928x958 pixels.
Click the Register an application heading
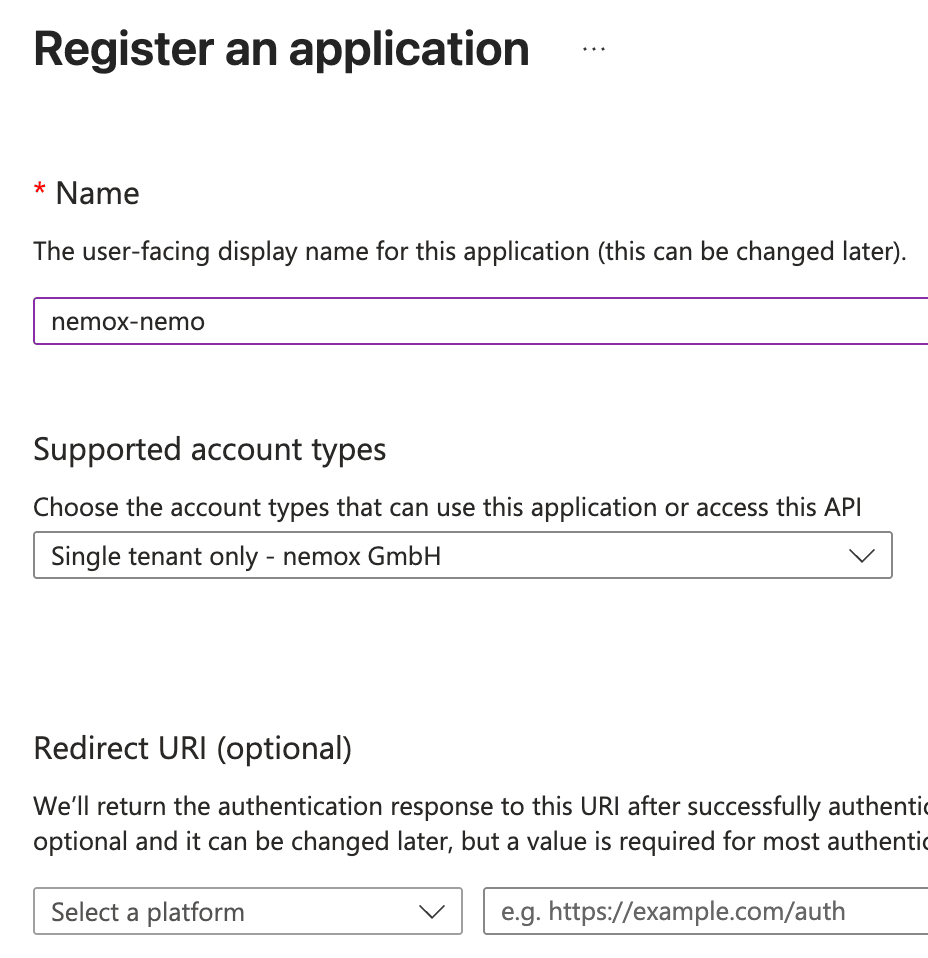[282, 49]
